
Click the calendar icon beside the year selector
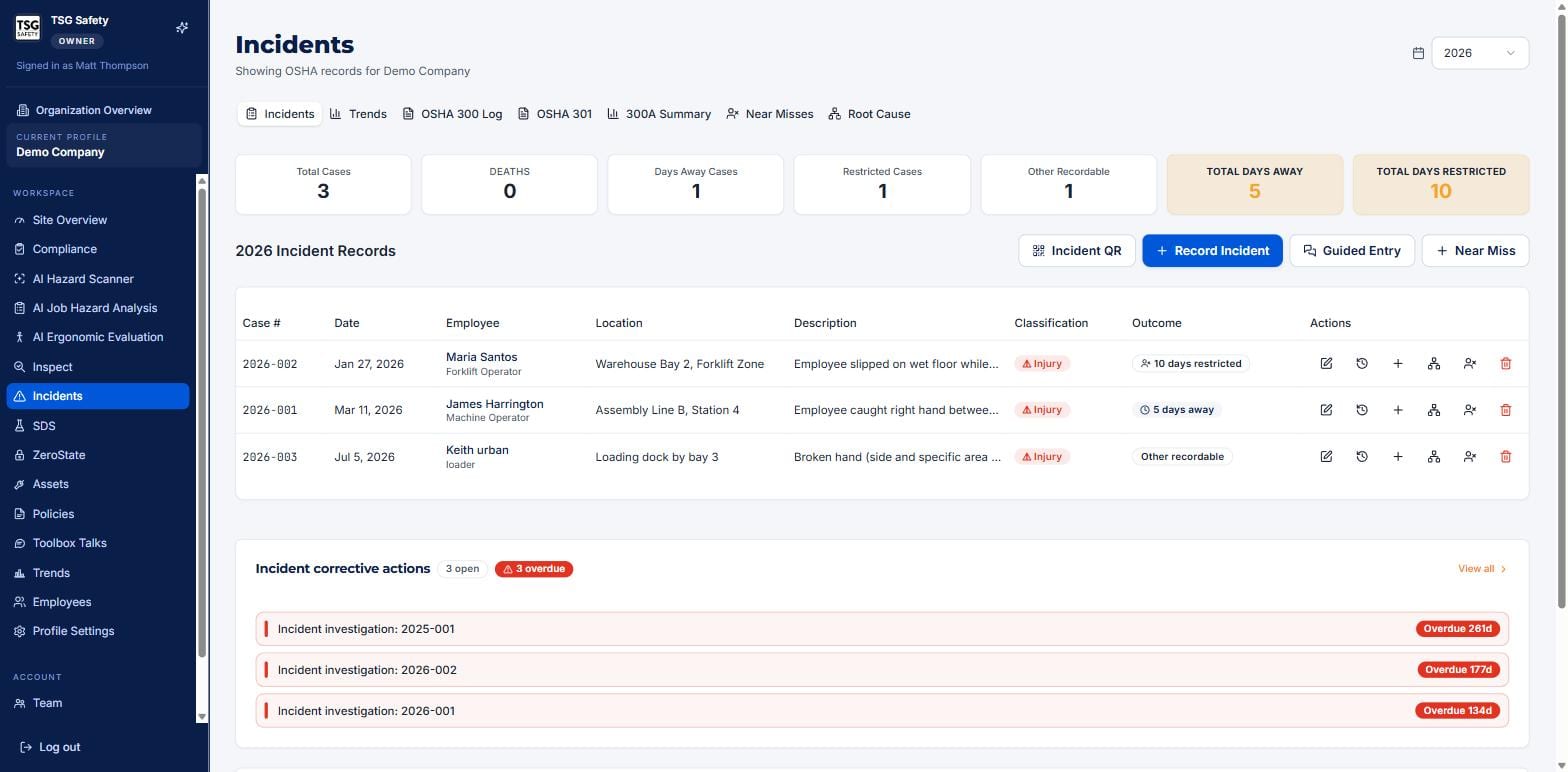coord(1418,53)
